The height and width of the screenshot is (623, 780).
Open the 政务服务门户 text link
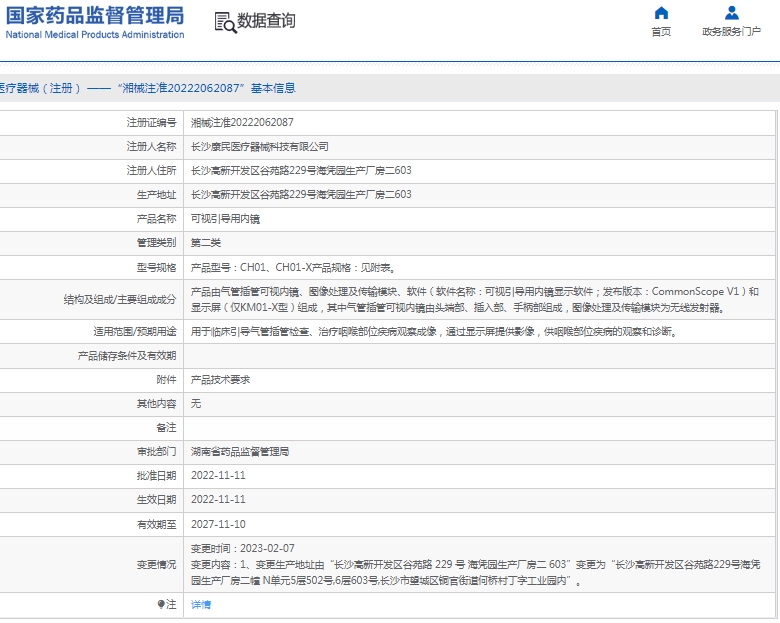(x=731, y=32)
